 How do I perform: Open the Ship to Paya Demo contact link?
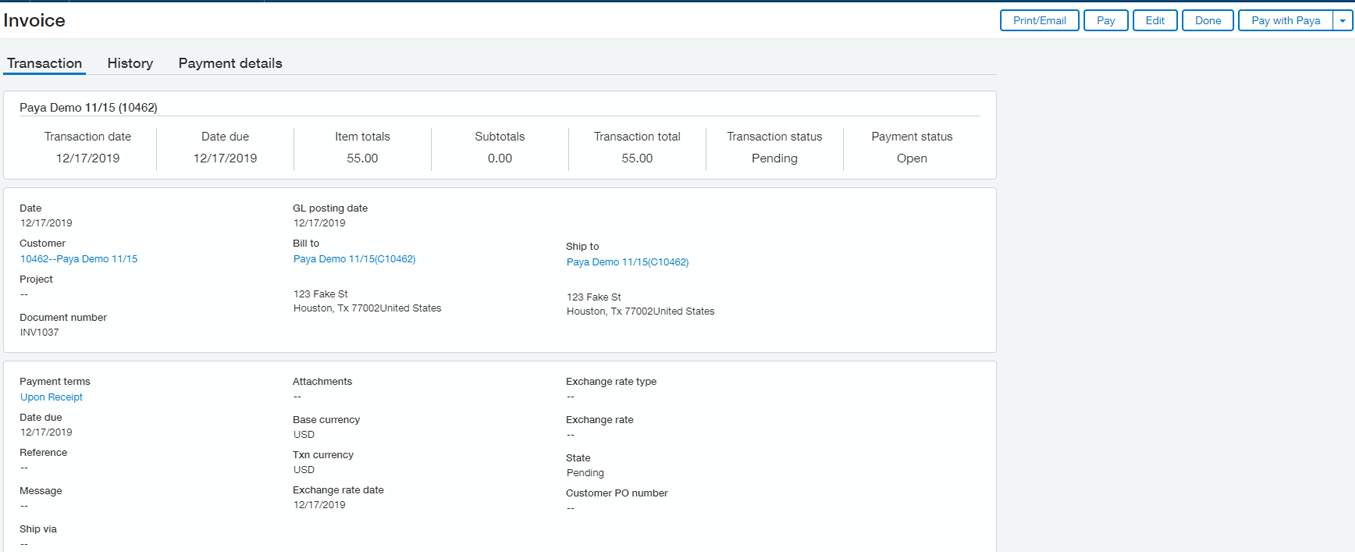tap(627, 262)
